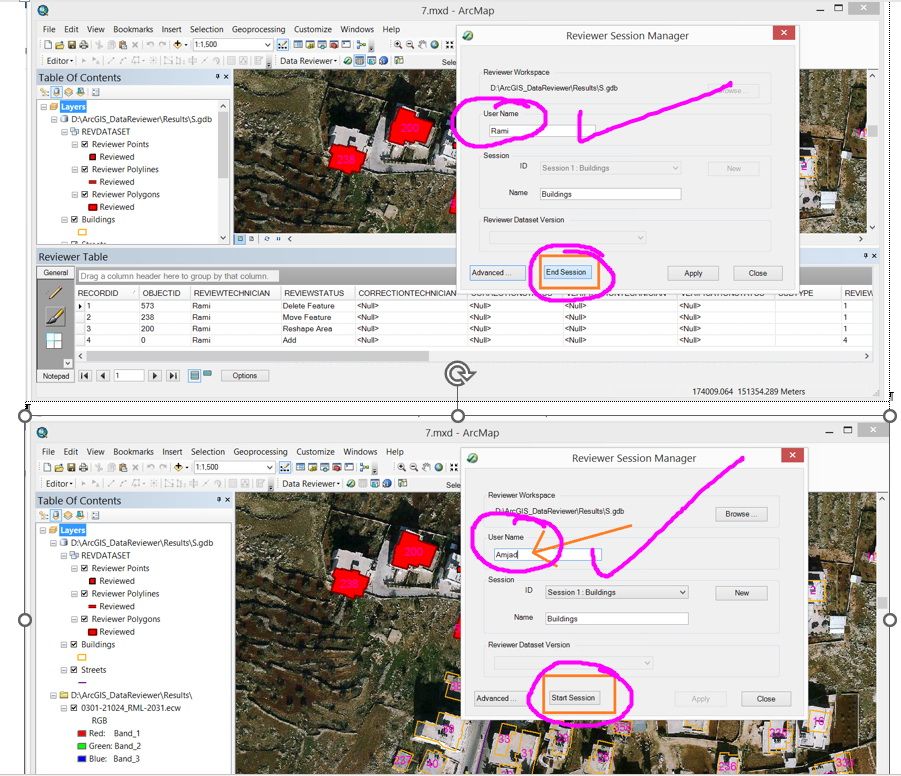This screenshot has height=776, width=901.
Task: Click the brush icon in the Reviewer Table sidebar
Action: [x=55, y=316]
